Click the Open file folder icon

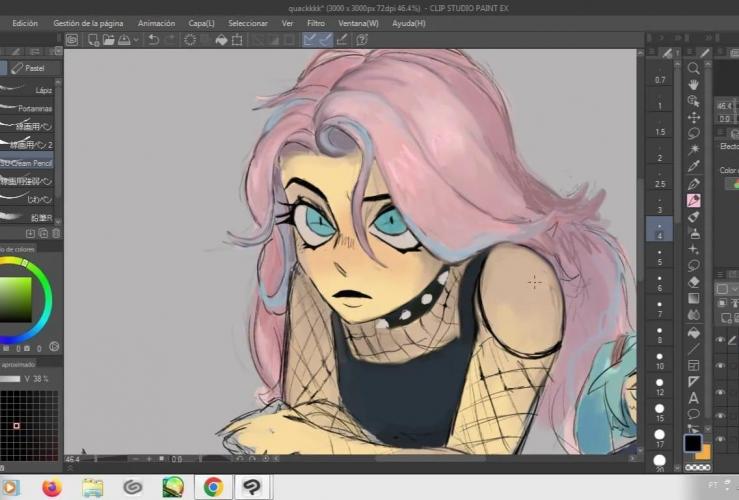coord(108,40)
